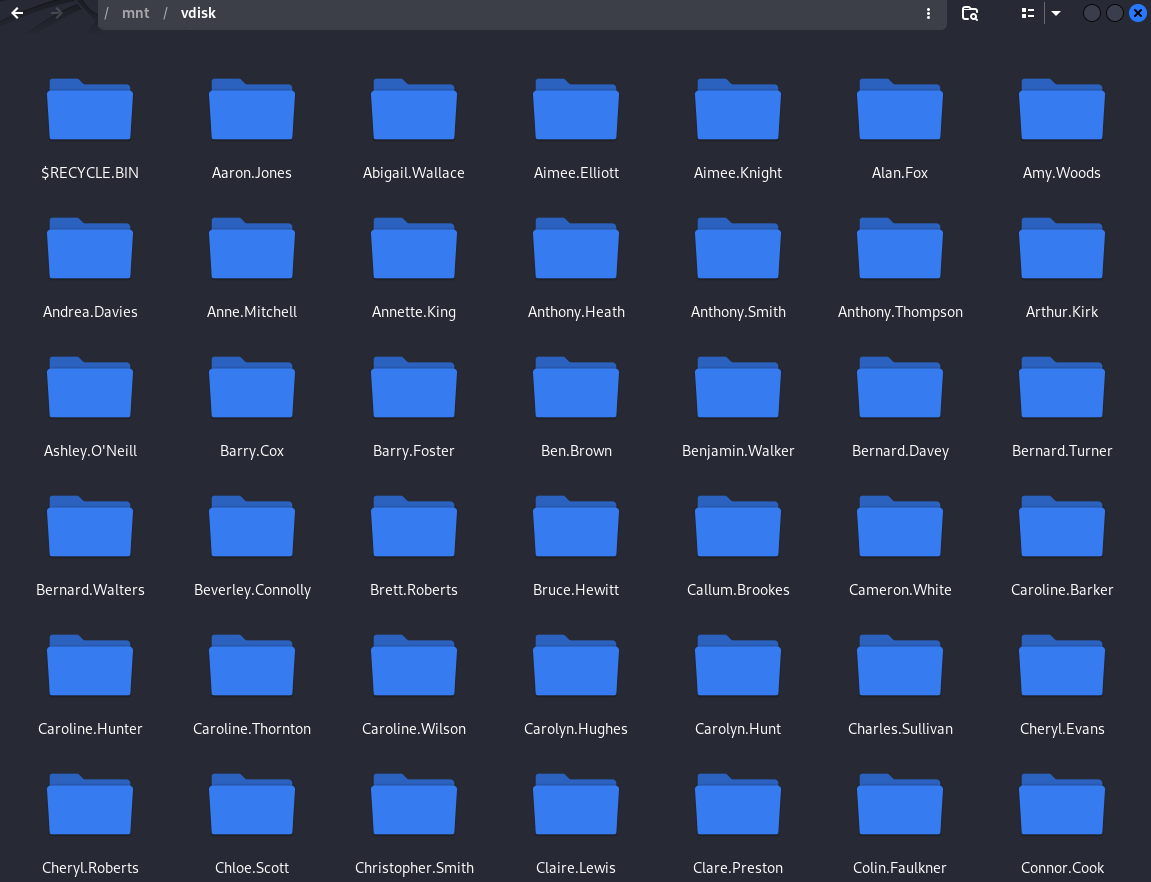
Task: Navigate to the mnt path segment
Action: [x=136, y=13]
